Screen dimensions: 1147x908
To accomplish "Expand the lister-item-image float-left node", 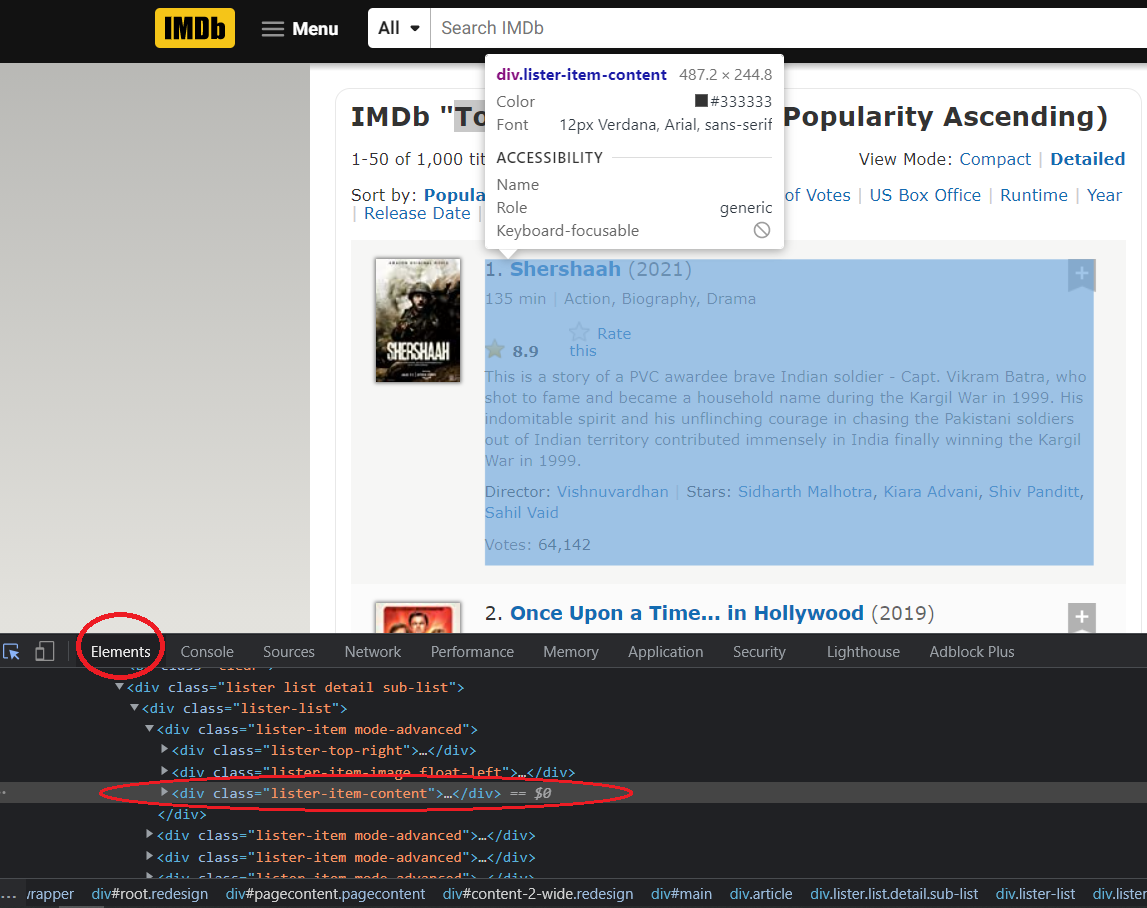I will tap(165, 771).
